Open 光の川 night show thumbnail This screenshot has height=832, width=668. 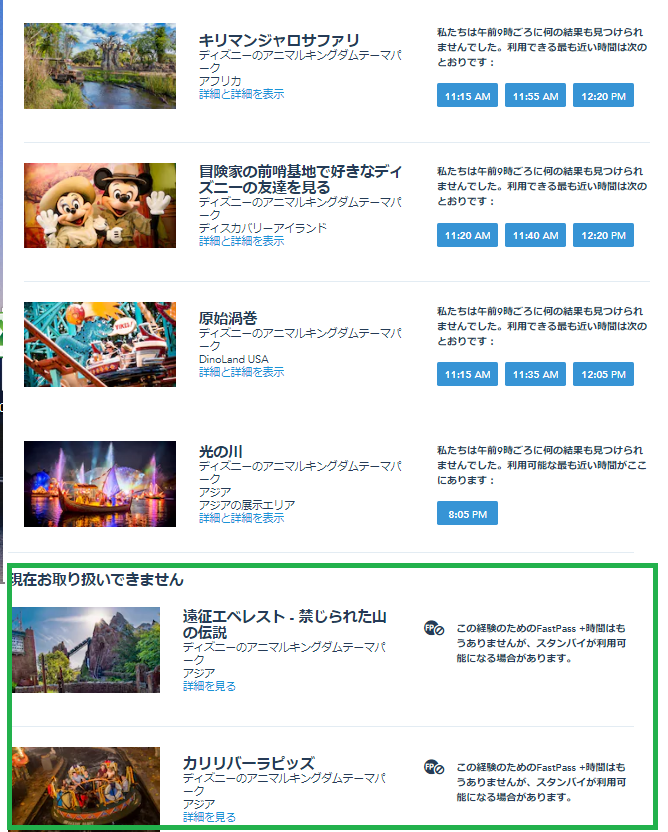pos(100,484)
